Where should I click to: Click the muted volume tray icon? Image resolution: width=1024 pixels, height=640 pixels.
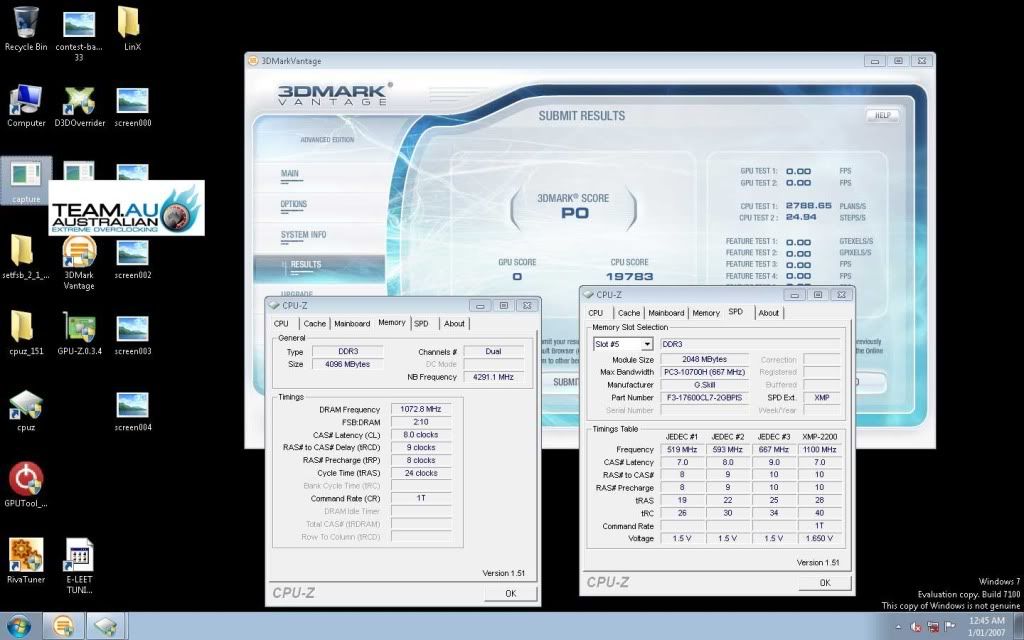click(916, 627)
